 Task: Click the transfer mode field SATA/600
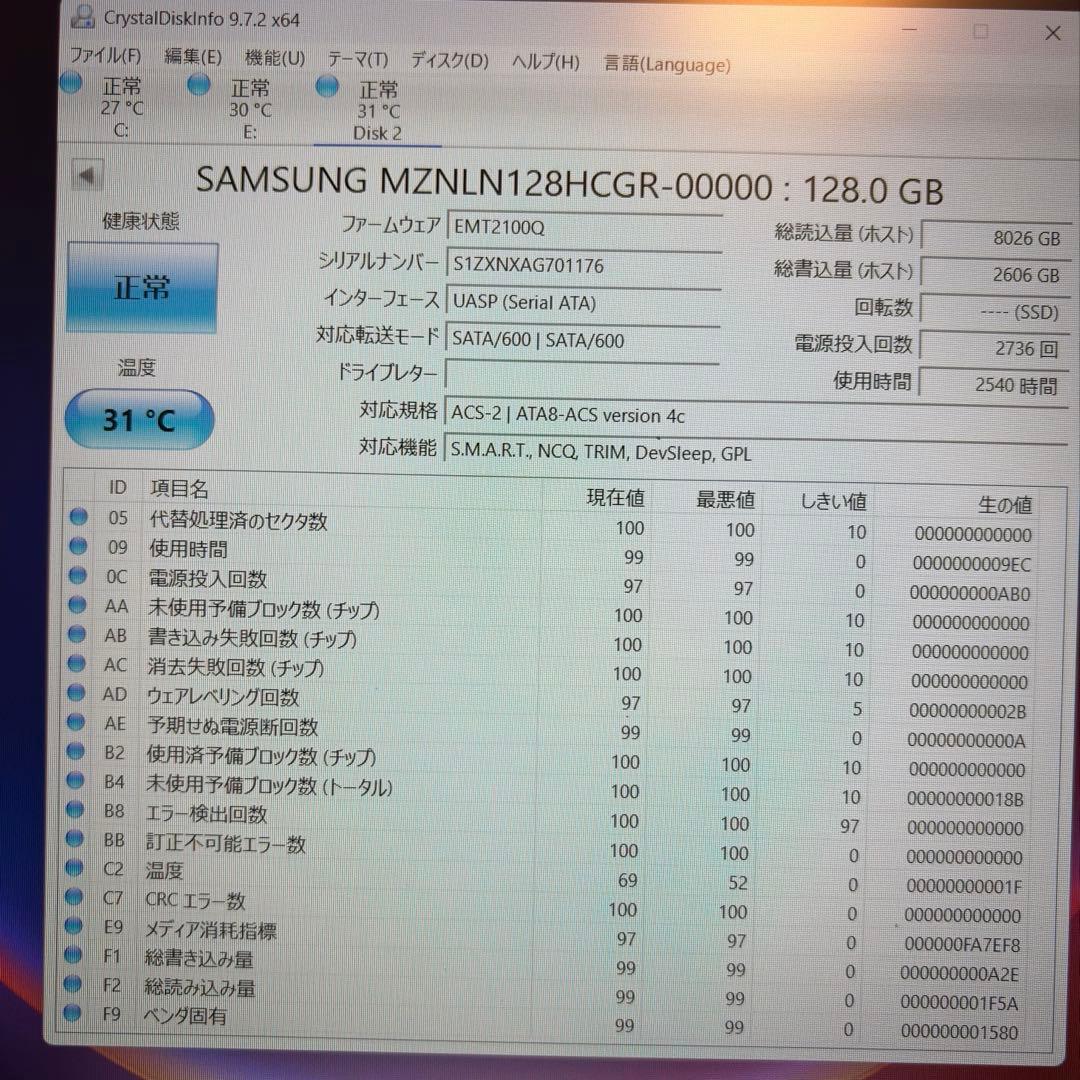click(584, 340)
